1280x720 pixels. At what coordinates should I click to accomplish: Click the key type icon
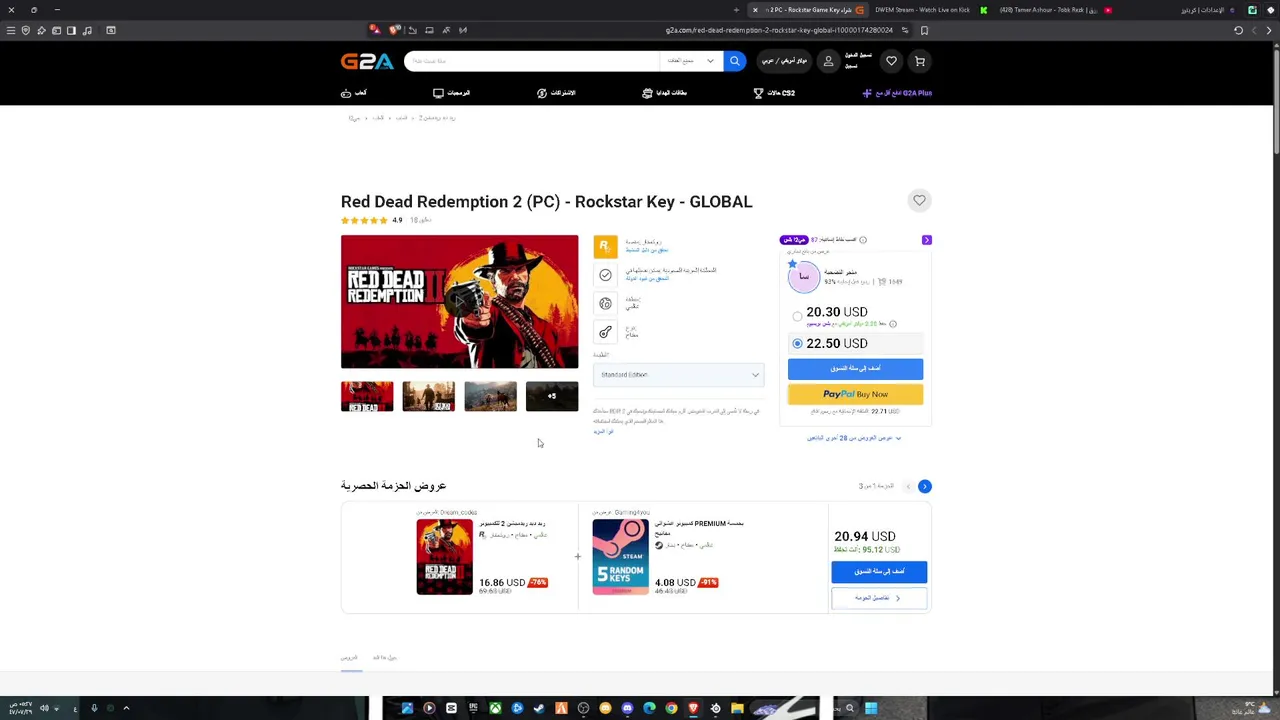pos(605,332)
